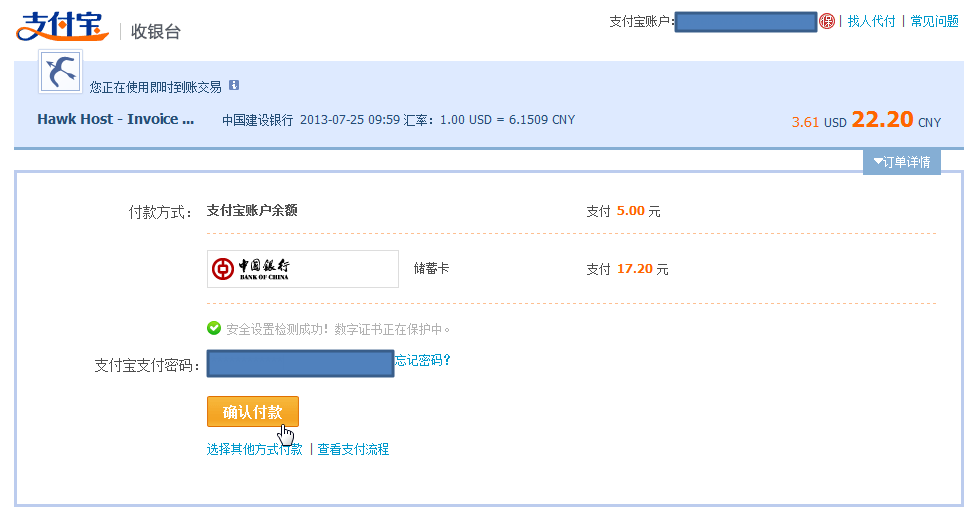Click the Bank of China logo box
This screenshot has height=526, width=980.
pyautogui.click(x=302, y=269)
